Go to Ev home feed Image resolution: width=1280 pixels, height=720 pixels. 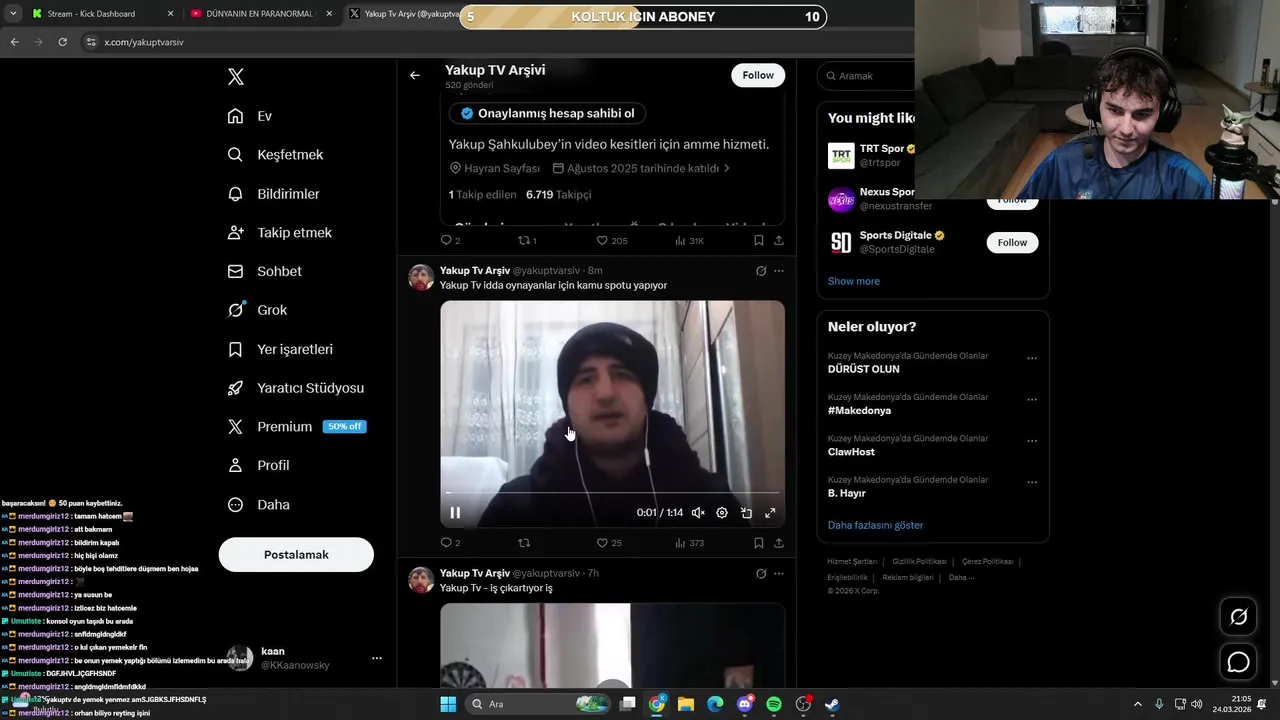tap(250, 116)
